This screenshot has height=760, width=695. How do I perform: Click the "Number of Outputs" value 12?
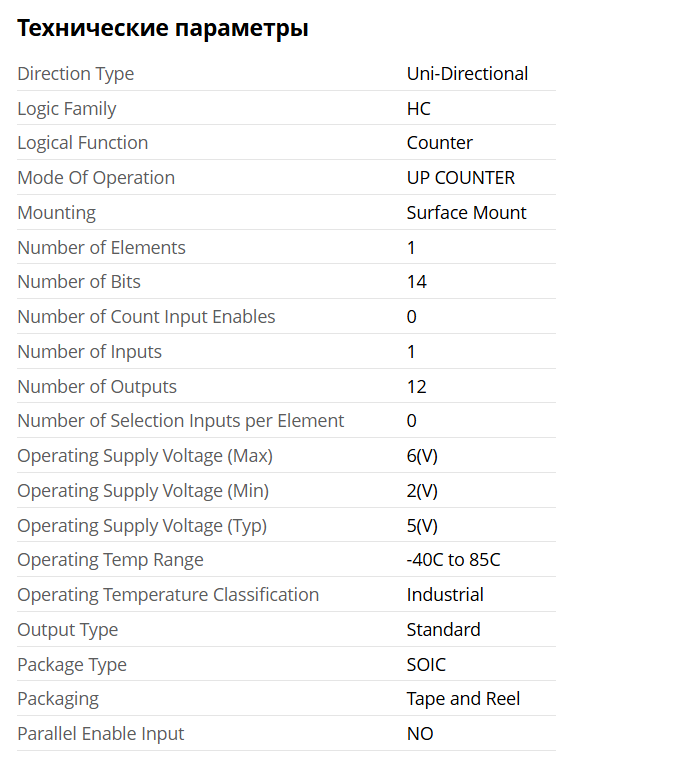(416, 387)
